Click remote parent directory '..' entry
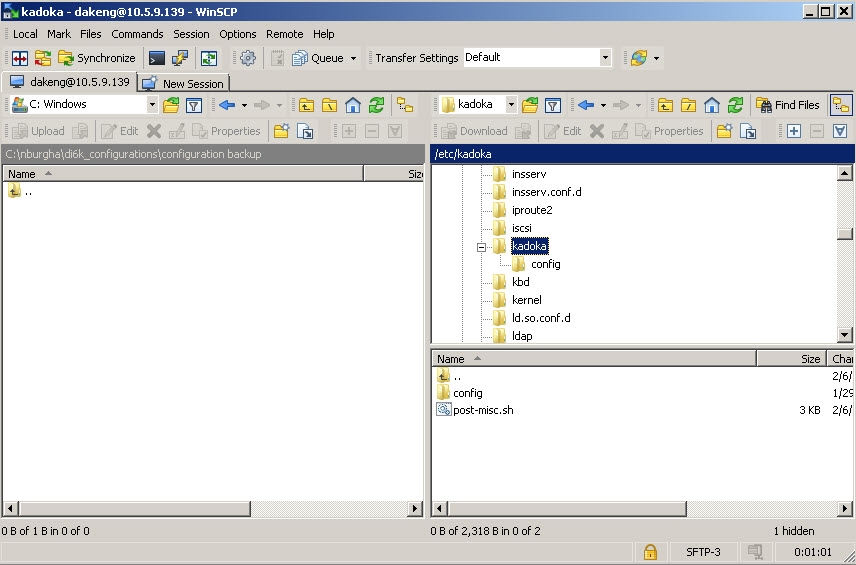Viewport: 856px width, 565px height. point(457,376)
